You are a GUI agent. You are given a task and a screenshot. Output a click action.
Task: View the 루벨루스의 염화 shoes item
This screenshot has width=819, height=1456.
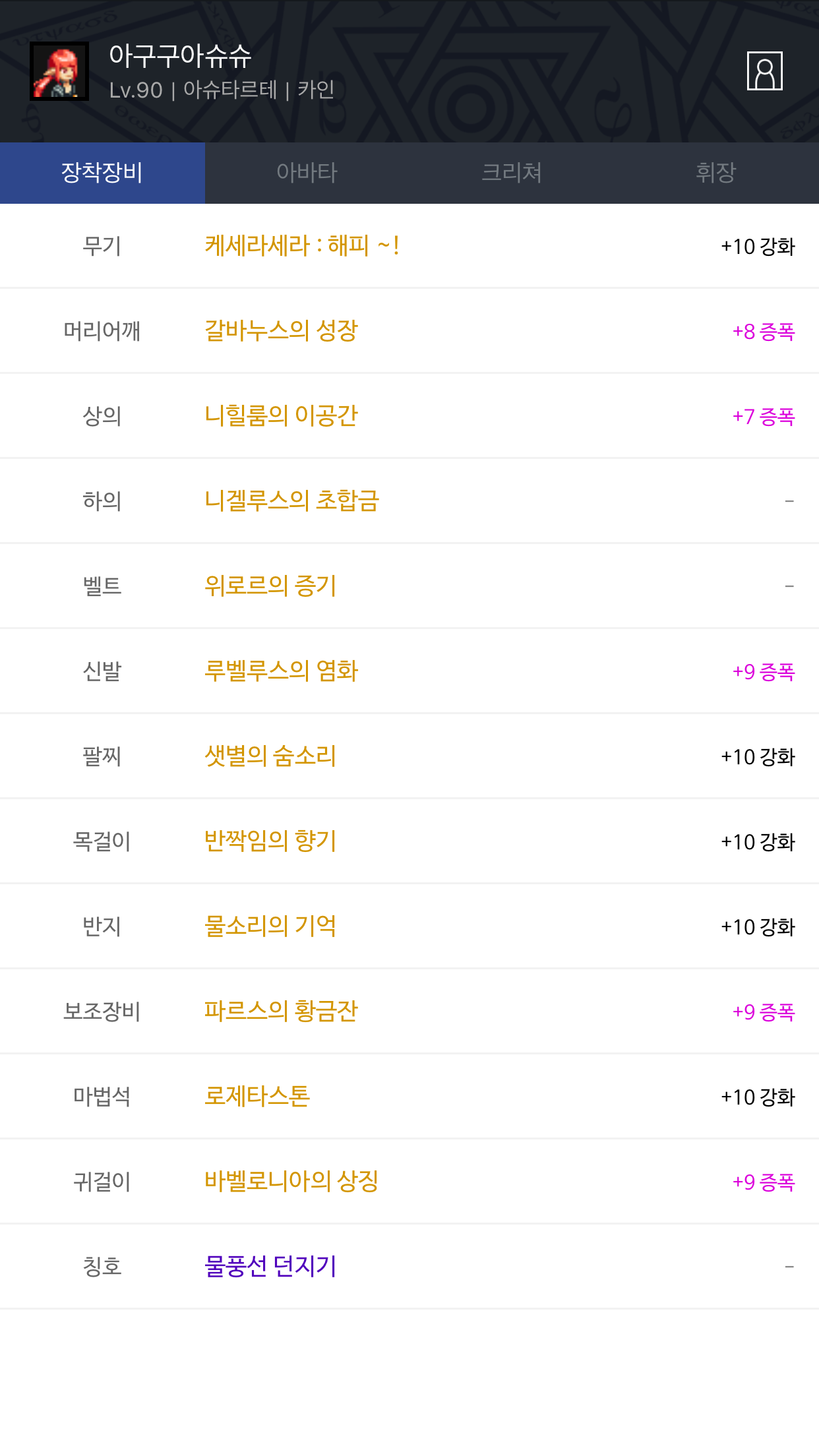click(281, 671)
